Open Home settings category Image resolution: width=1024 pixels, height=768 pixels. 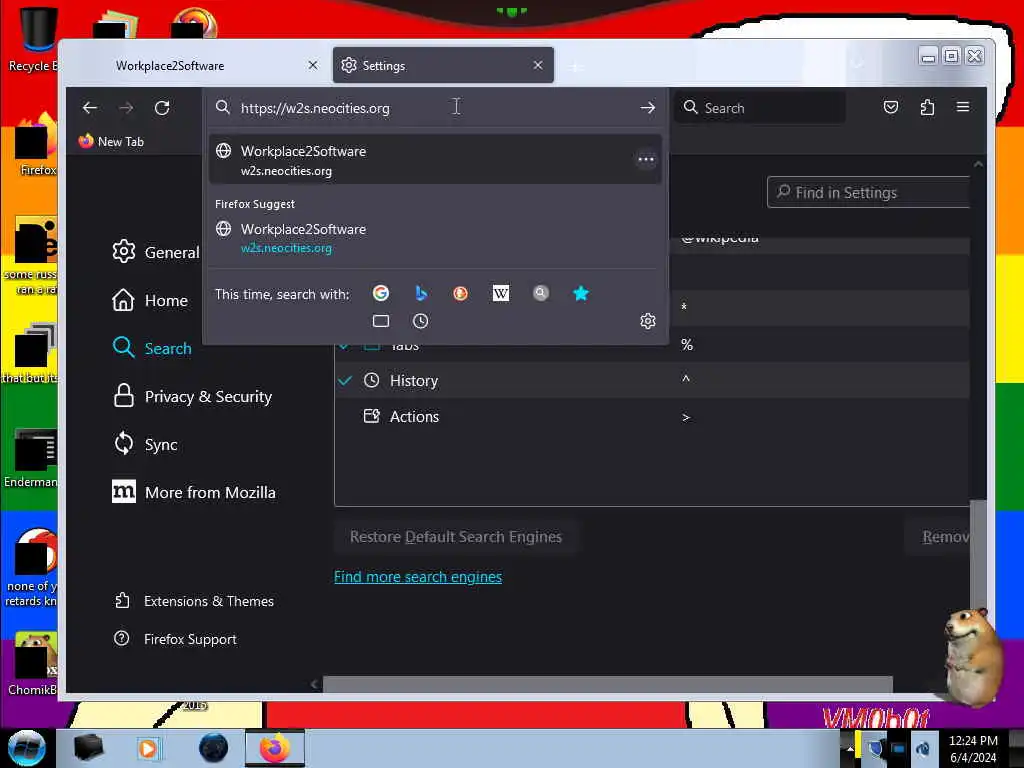[x=150, y=300]
